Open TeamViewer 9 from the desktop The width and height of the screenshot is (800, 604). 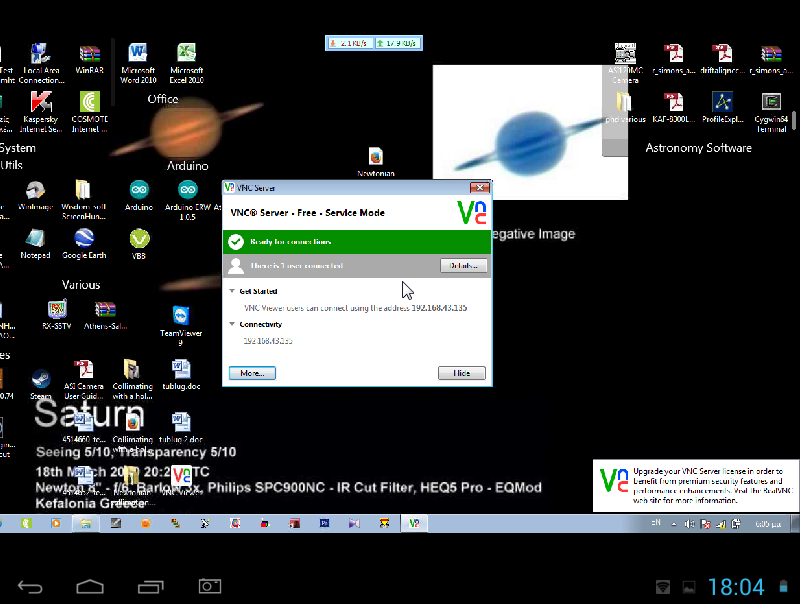click(x=181, y=326)
